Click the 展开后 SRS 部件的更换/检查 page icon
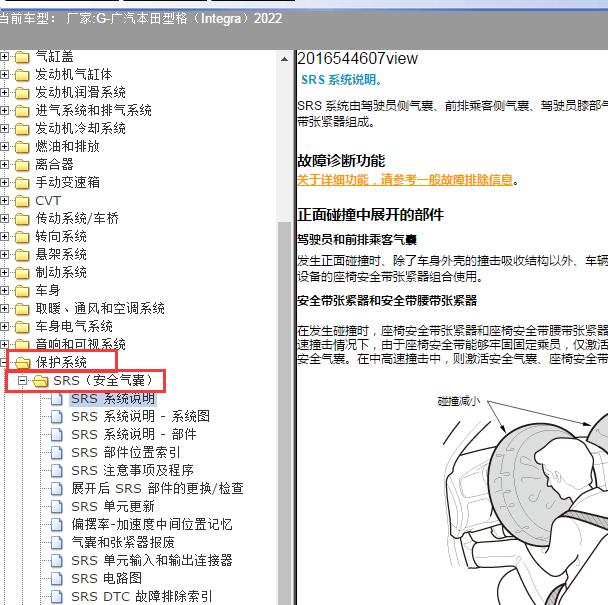Image resolution: width=608 pixels, height=605 pixels. [x=57, y=489]
